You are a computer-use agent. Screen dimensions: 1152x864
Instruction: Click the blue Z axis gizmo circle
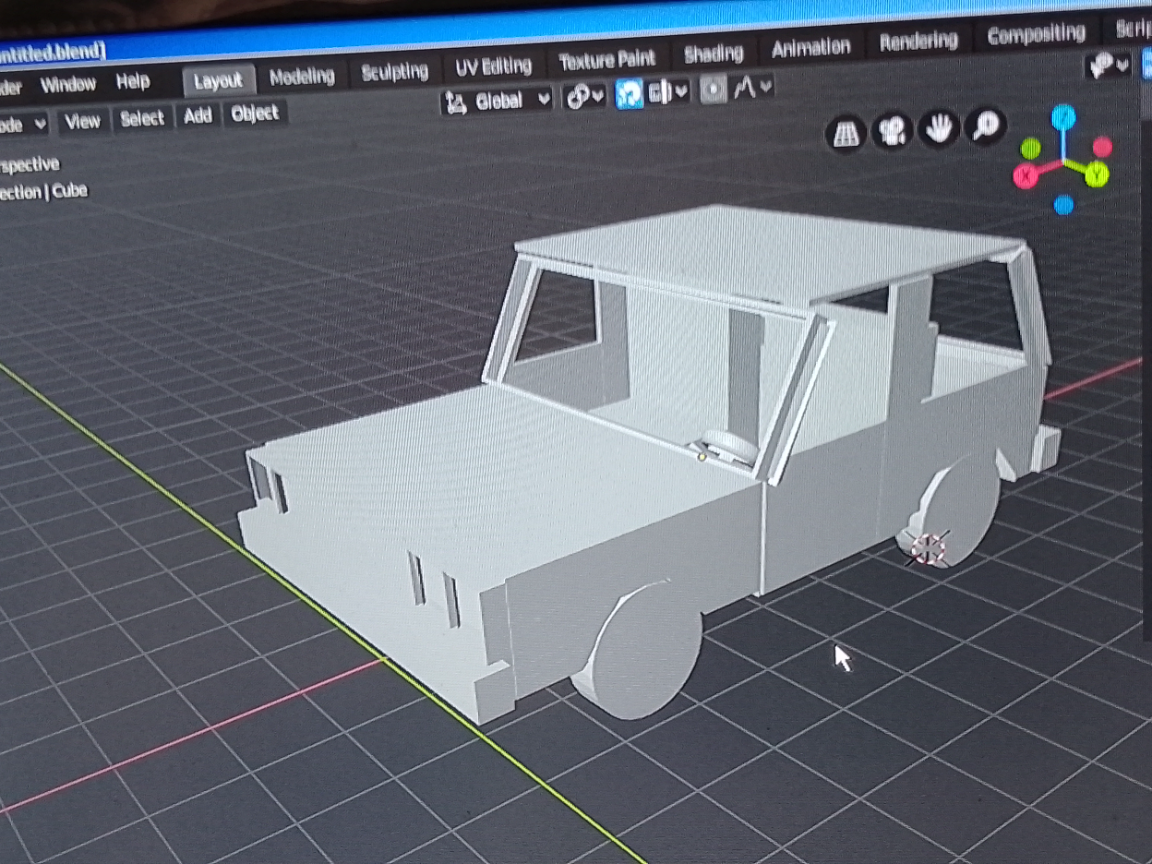point(1063,117)
